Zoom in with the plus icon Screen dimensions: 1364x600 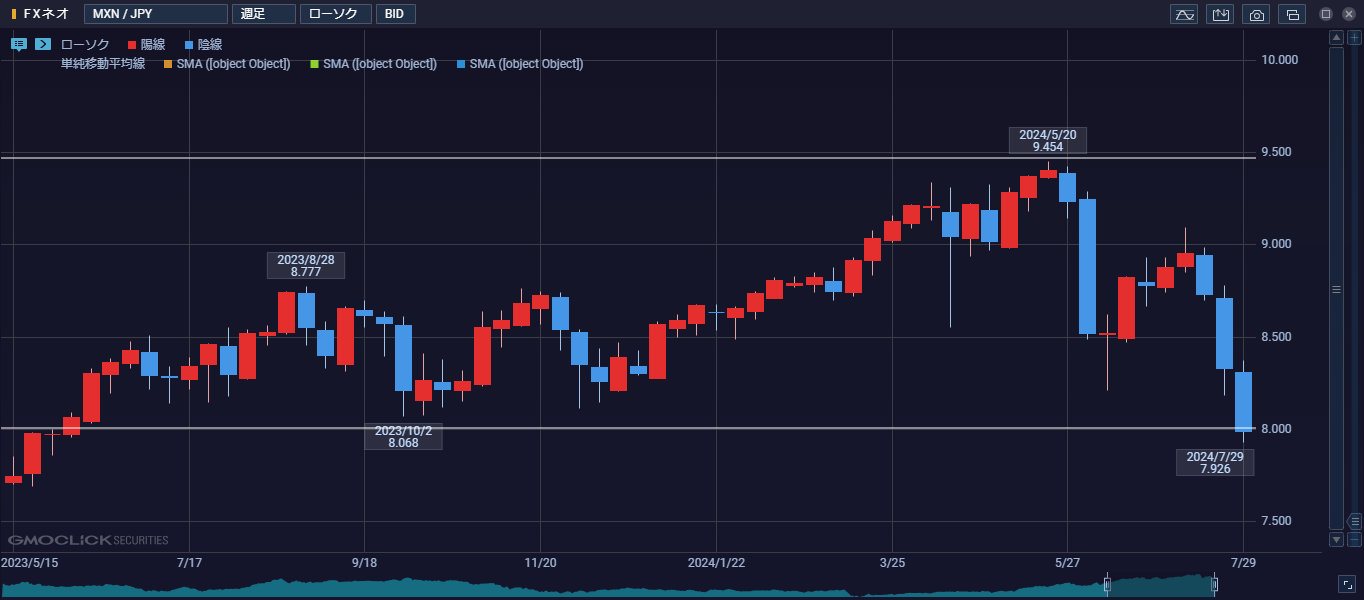(1354, 37)
